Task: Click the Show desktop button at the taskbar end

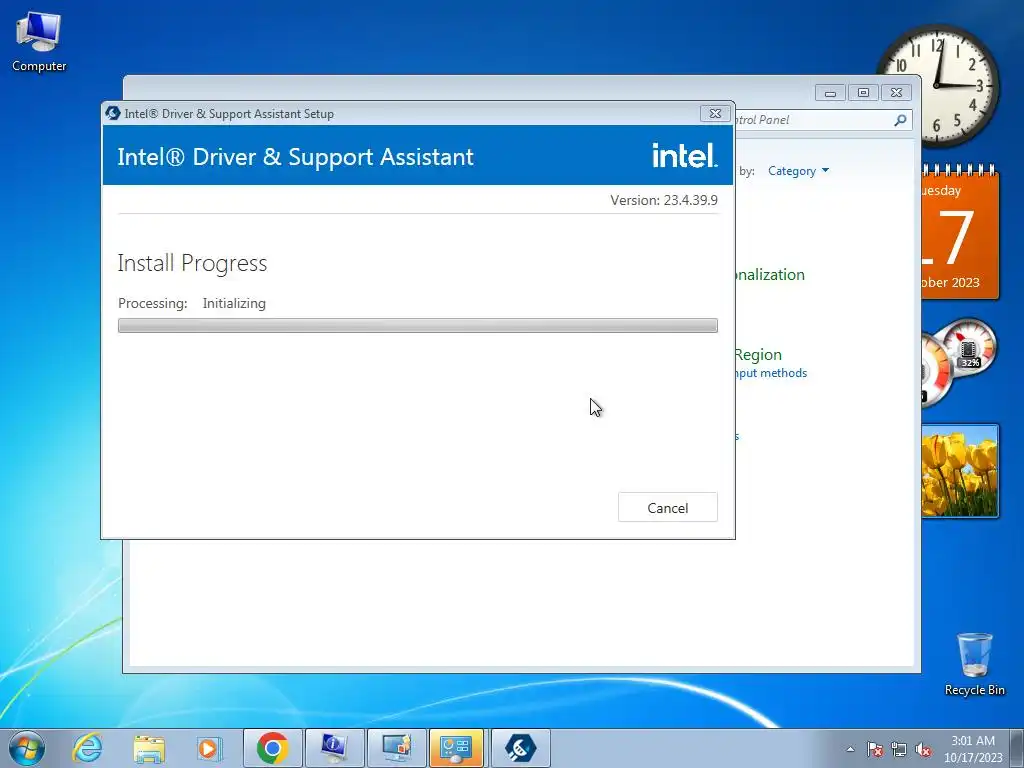Action: [x=1017, y=748]
